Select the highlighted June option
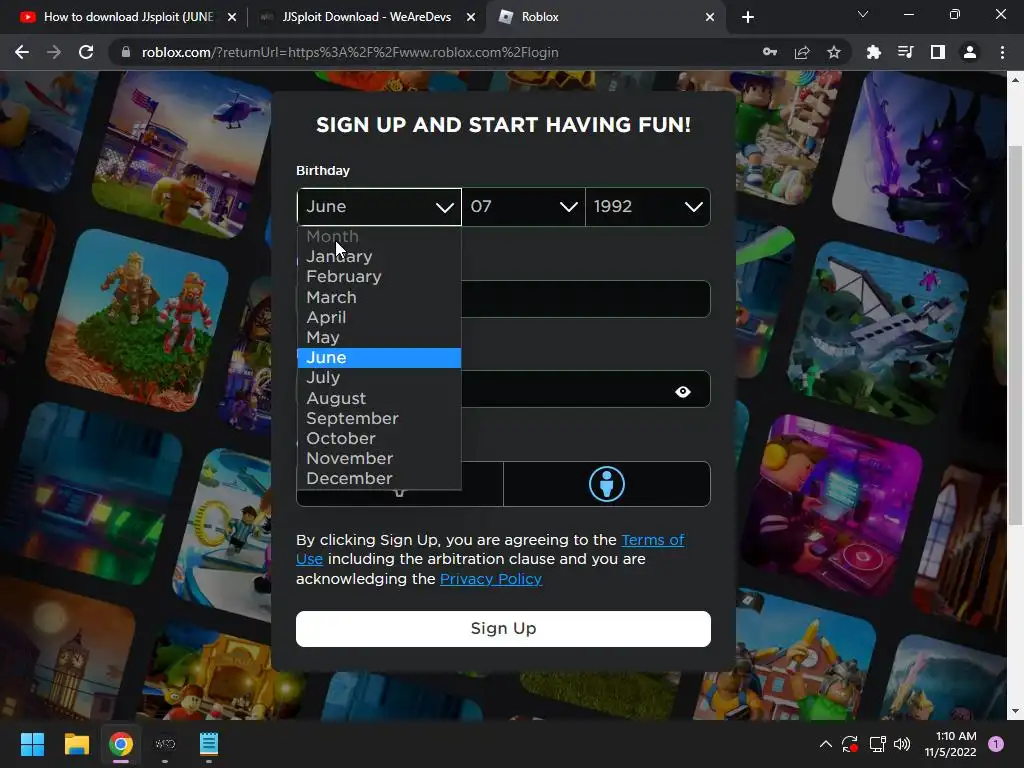This screenshot has width=1024, height=768. pos(379,358)
